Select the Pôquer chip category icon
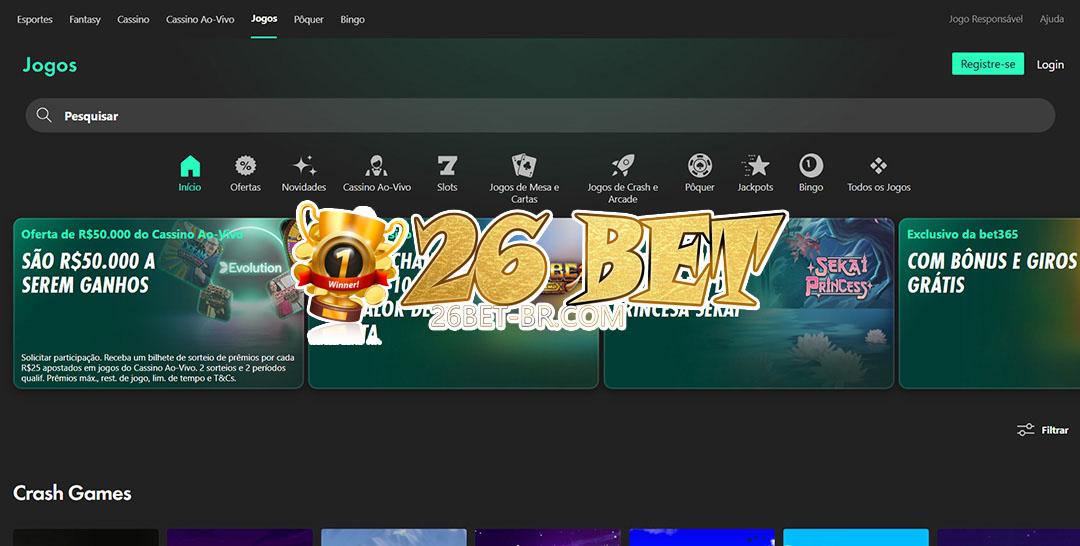 coord(700,166)
